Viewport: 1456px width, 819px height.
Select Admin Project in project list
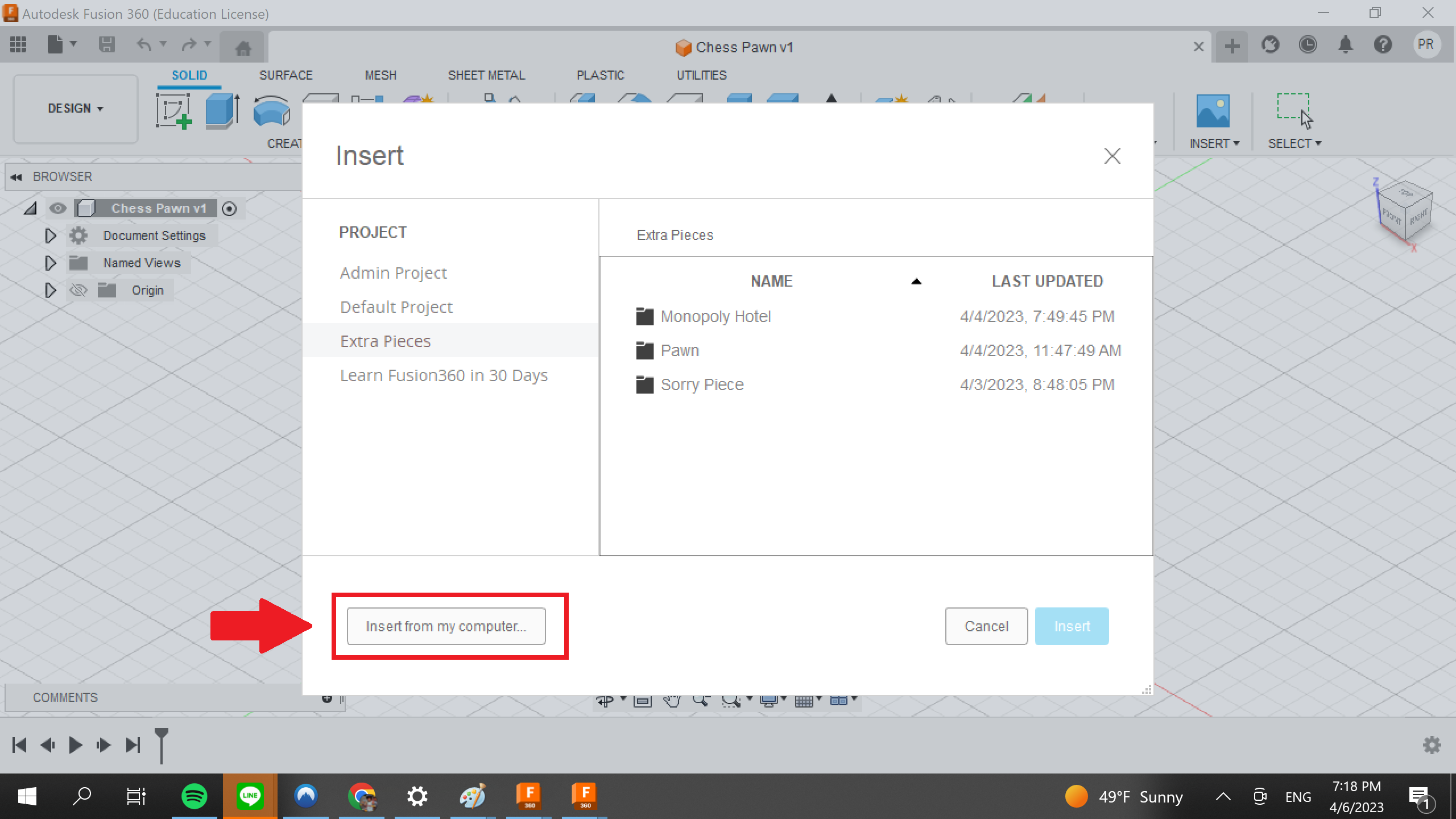[x=450, y=273]
